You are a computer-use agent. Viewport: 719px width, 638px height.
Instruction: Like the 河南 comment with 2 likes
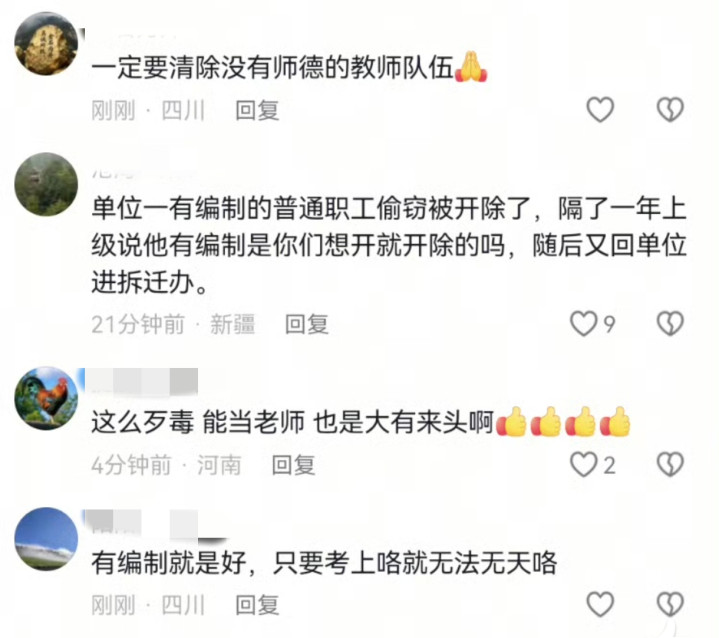pyautogui.click(x=583, y=465)
